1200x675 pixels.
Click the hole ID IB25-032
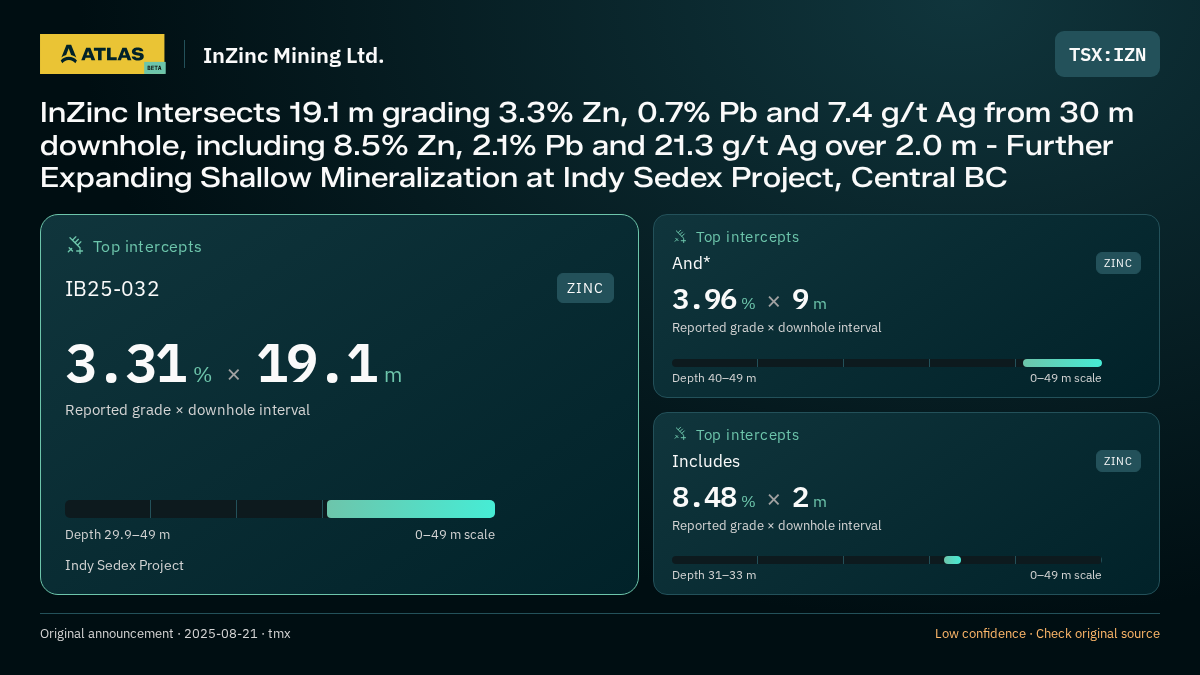pyautogui.click(x=112, y=289)
